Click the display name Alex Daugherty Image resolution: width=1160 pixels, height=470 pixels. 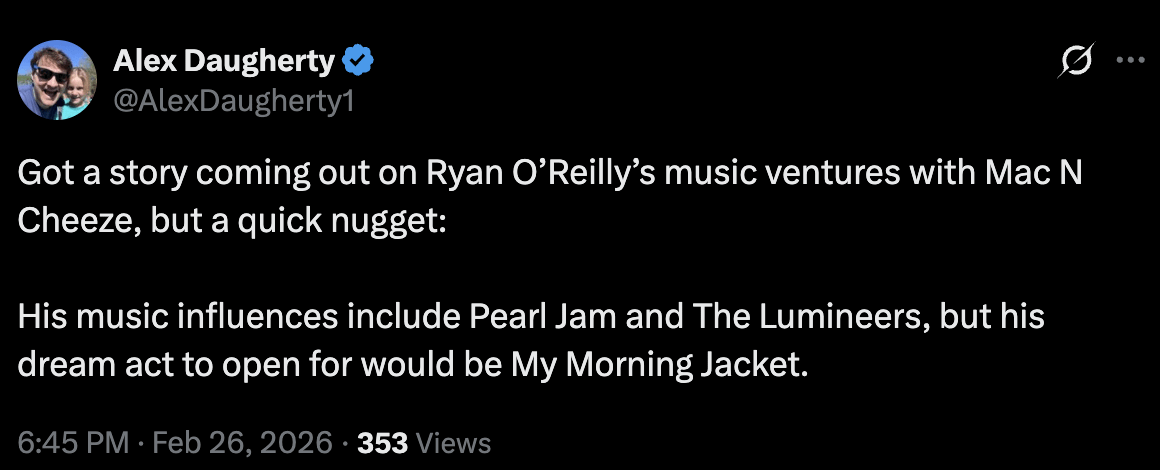[x=224, y=62]
